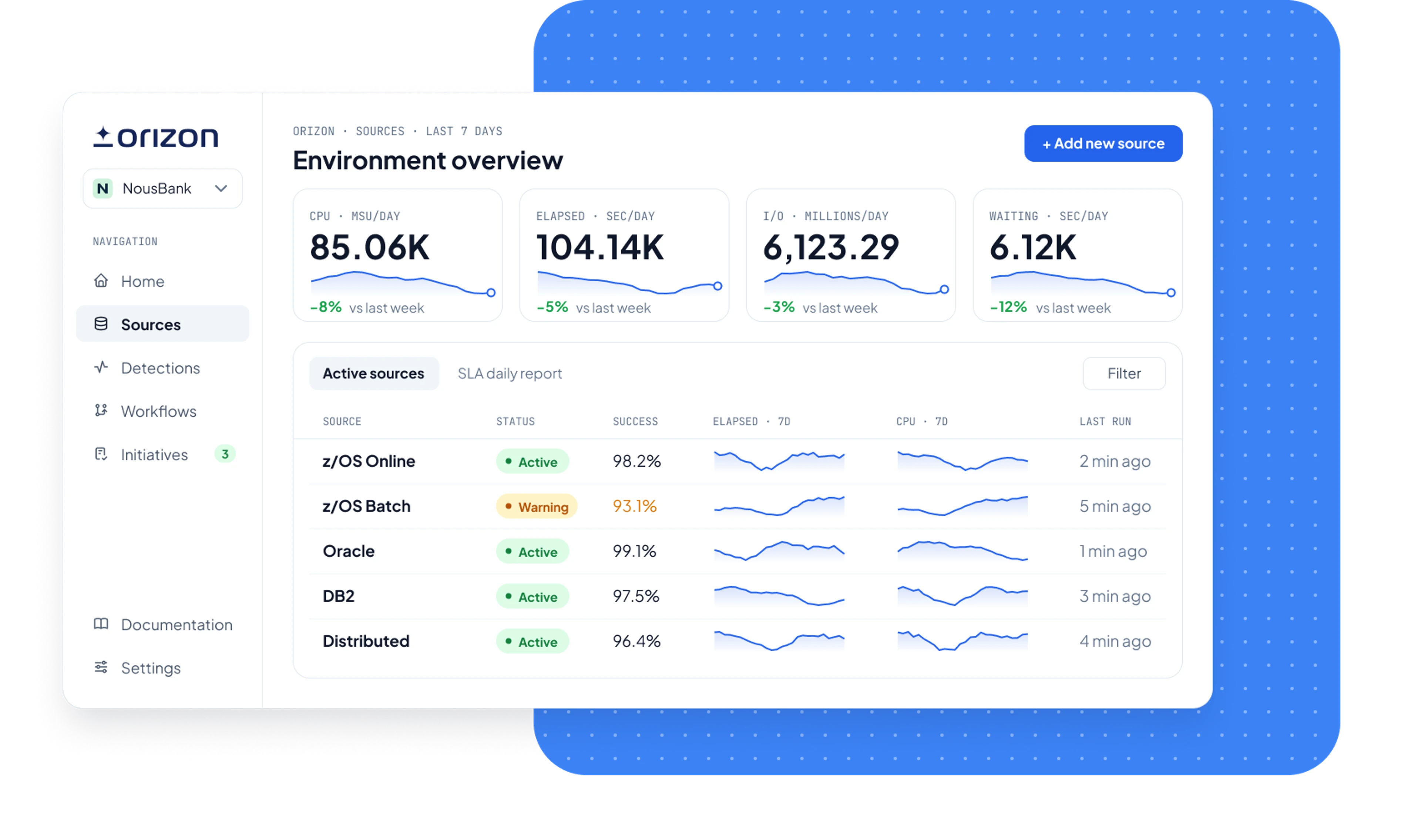Click the DB2 CPU sparkline
Screen dimensions: 1421x840
963,596
